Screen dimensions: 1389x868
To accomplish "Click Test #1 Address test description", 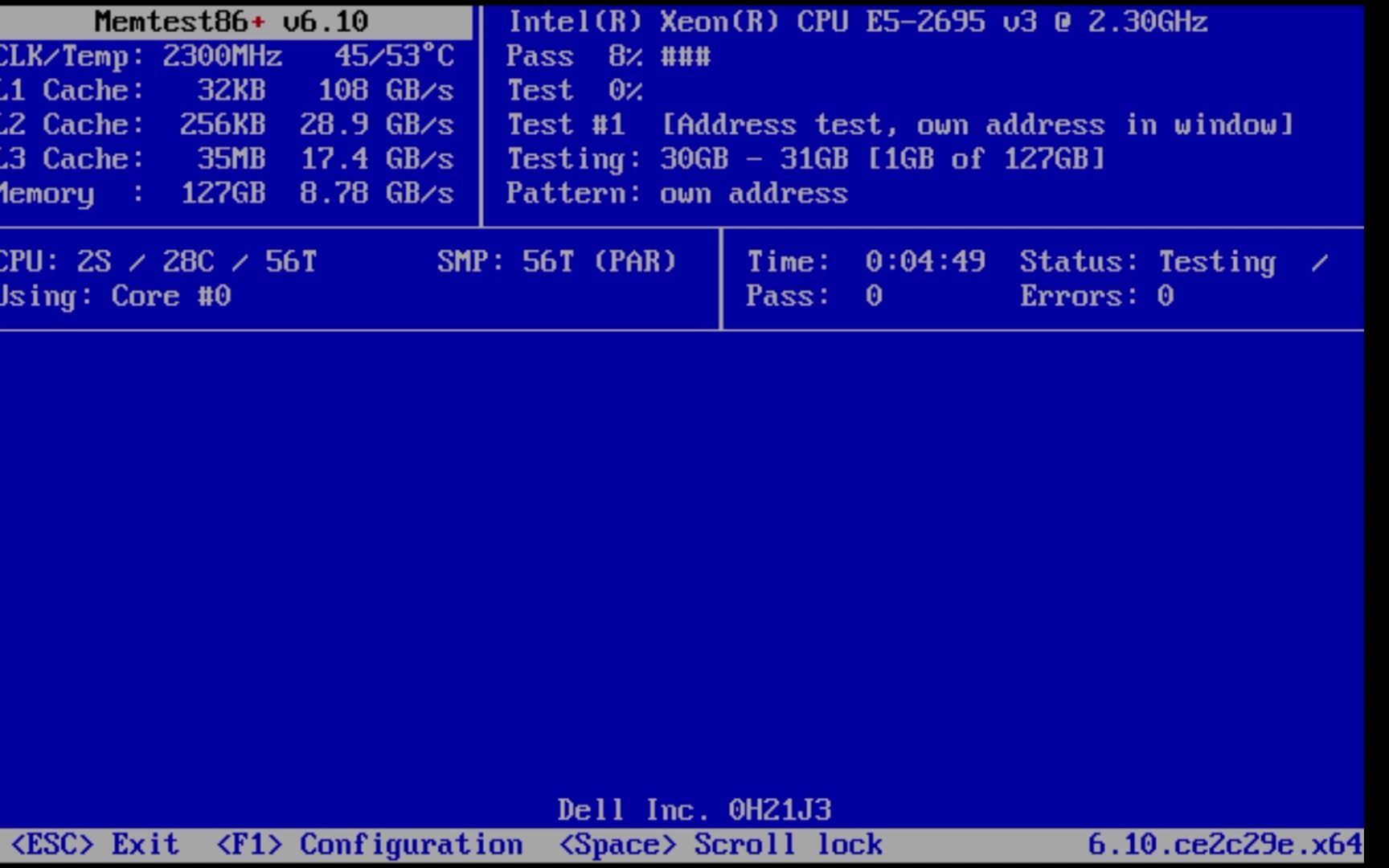I will (900, 125).
